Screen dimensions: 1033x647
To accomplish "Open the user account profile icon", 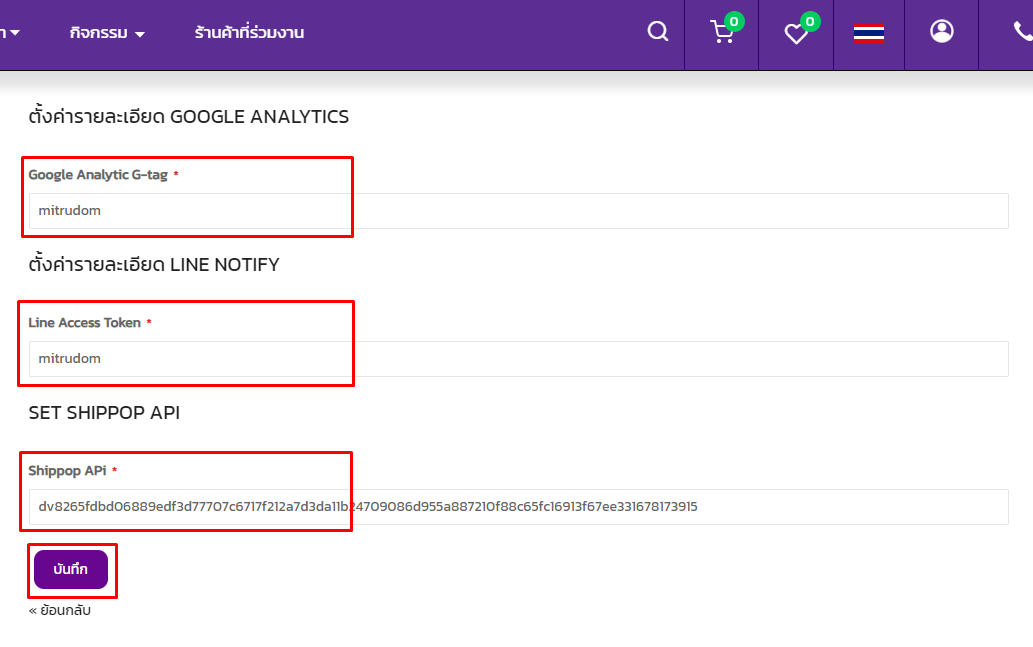I will click(941, 32).
